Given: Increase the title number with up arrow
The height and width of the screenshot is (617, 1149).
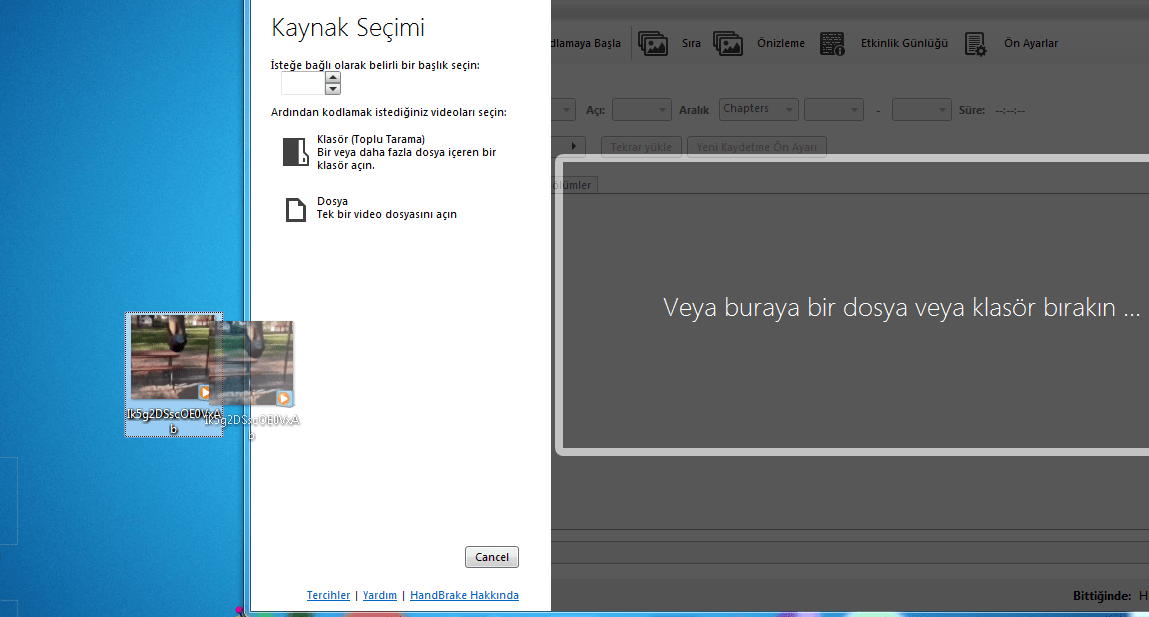Looking at the screenshot, I should coord(333,78).
